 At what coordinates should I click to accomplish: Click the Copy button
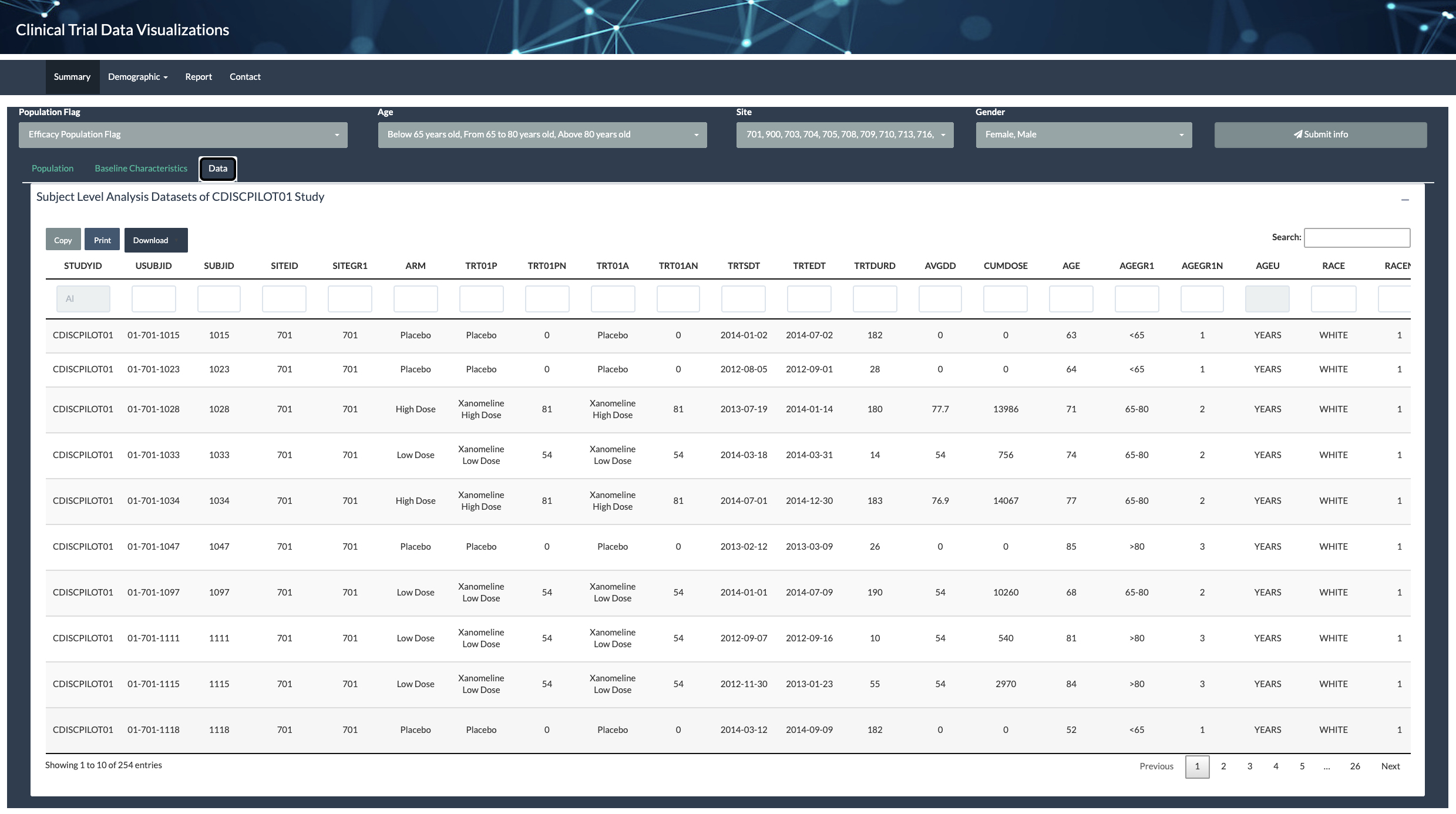(x=63, y=240)
